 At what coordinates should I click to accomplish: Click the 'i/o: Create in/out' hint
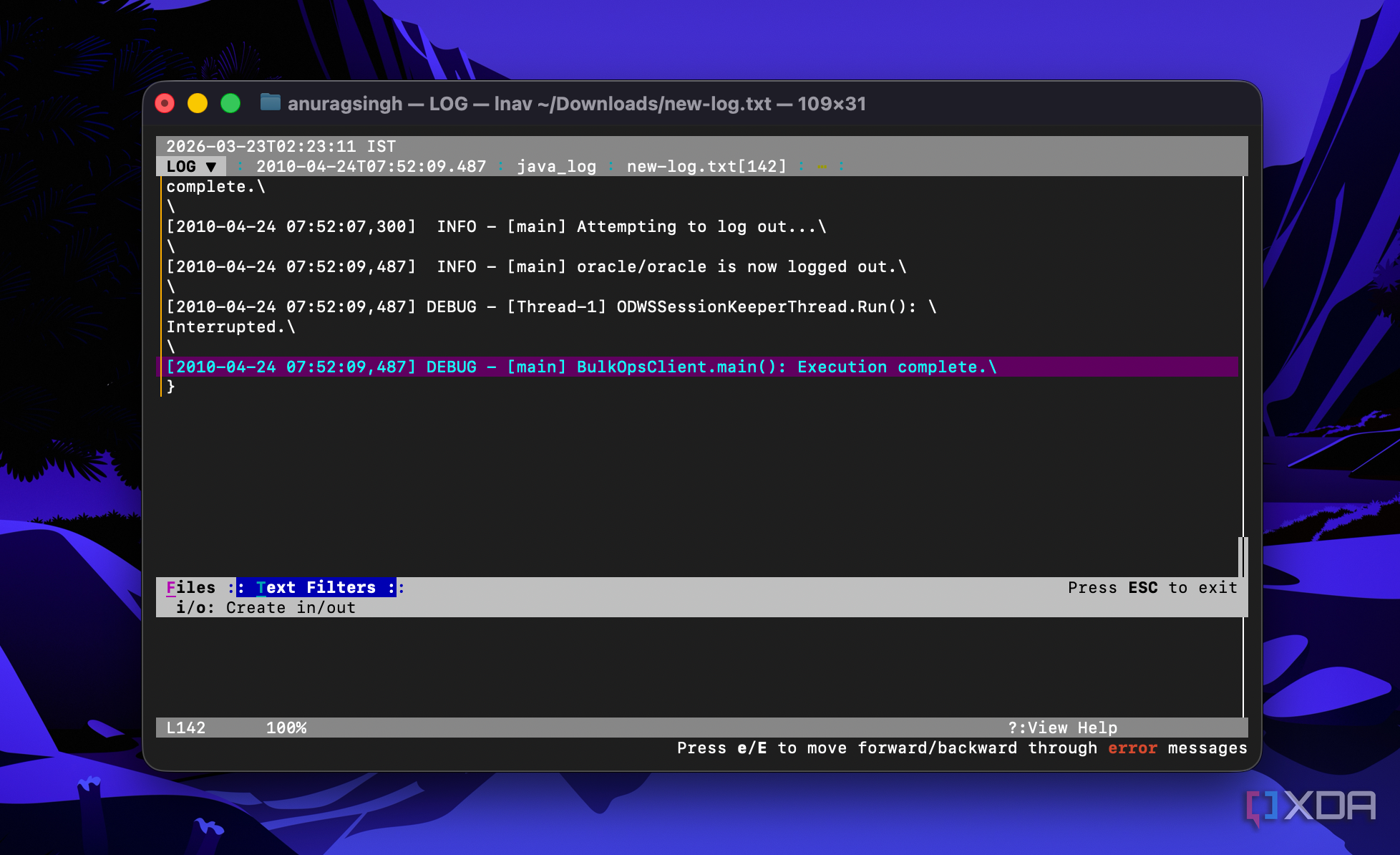(x=266, y=607)
